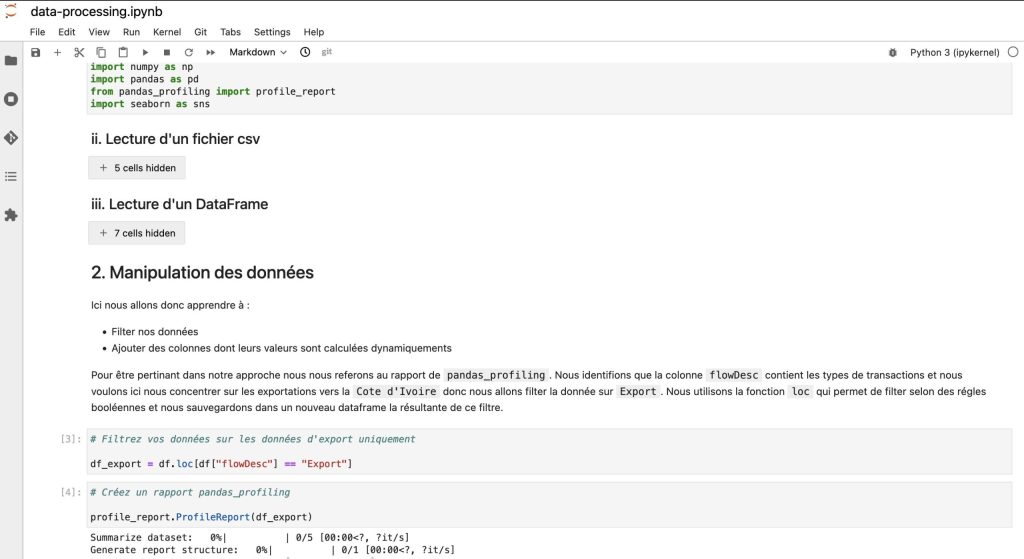The image size is (1024, 559).
Task: Click into the code cell numbered [3]
Action: (549, 451)
